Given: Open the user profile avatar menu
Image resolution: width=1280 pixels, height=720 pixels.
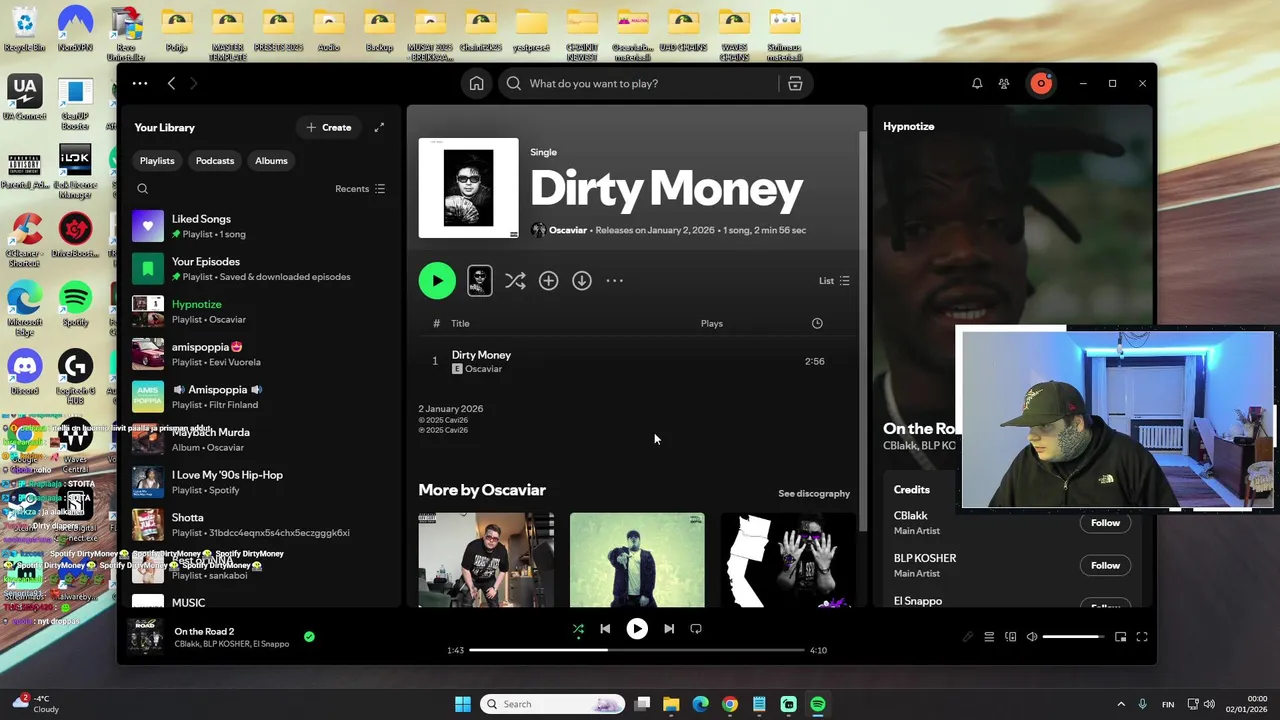Looking at the screenshot, I should [1041, 84].
